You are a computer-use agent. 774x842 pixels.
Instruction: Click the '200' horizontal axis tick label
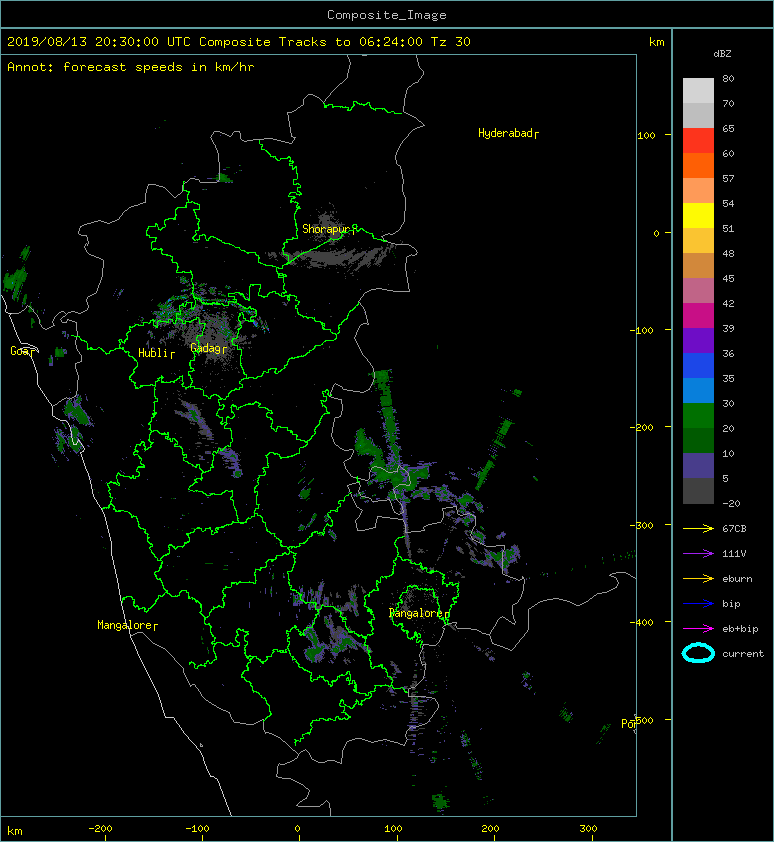[490, 829]
